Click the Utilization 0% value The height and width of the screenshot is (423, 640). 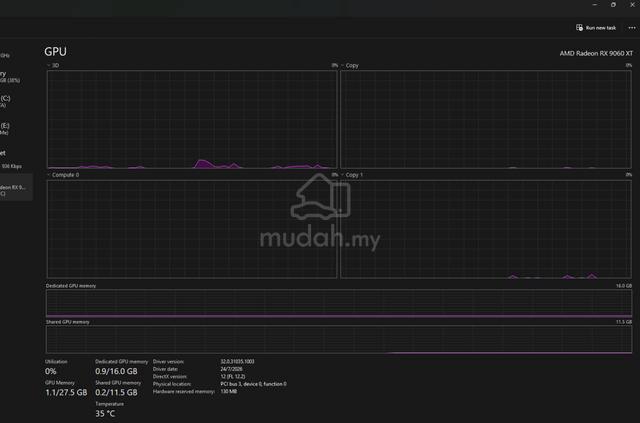click(51, 371)
